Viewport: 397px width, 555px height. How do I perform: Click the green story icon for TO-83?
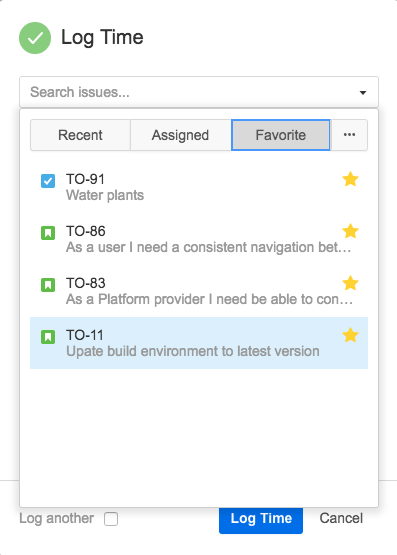coord(48,285)
